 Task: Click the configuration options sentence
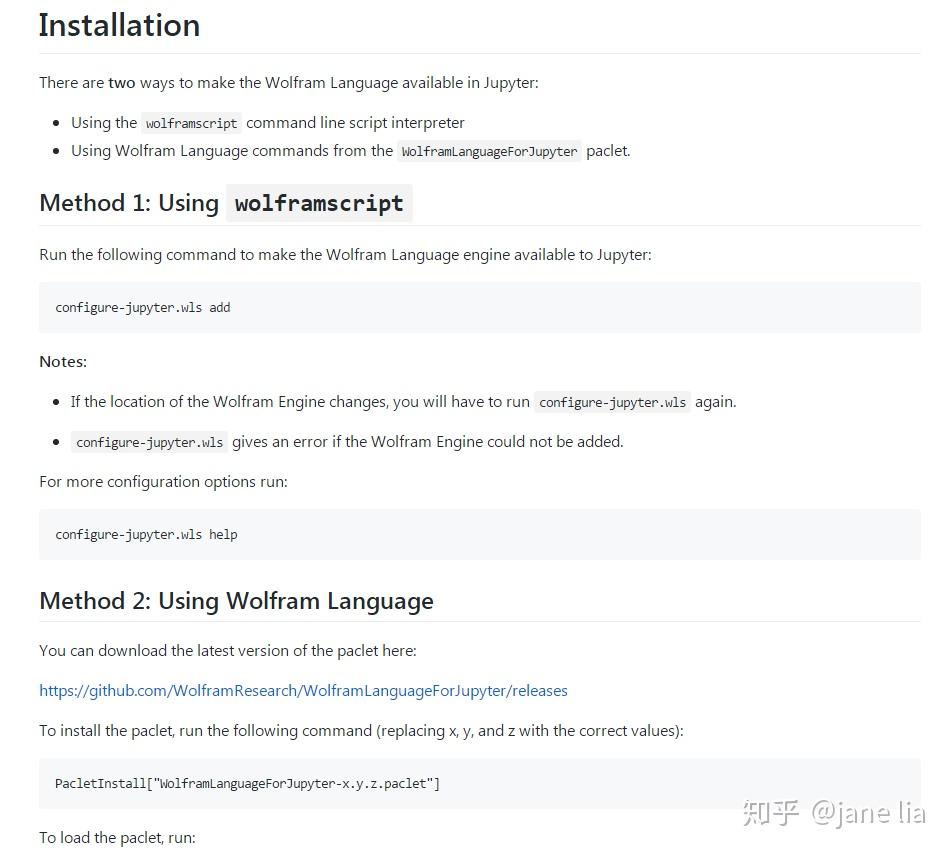click(163, 481)
